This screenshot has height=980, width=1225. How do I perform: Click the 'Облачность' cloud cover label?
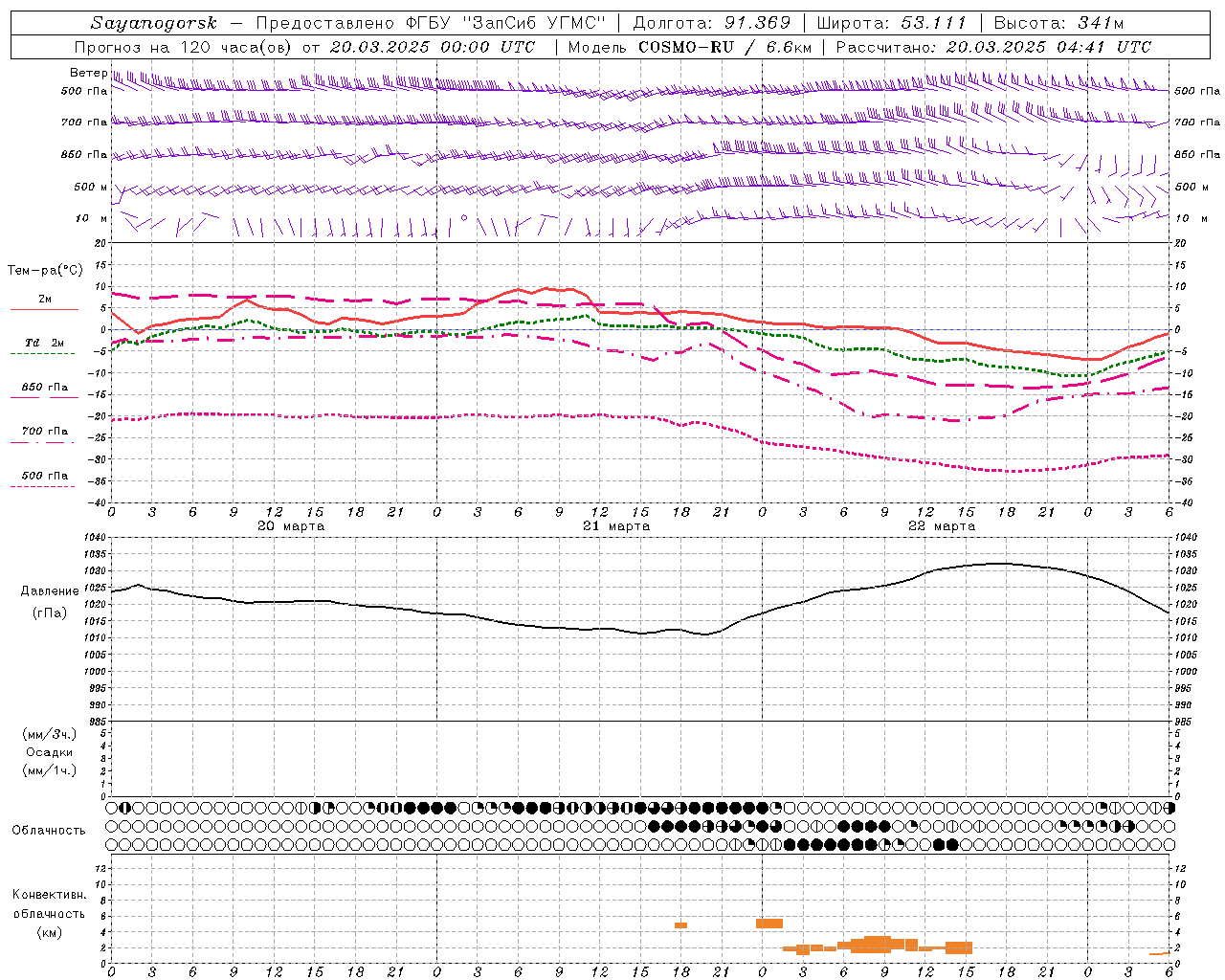[49, 830]
